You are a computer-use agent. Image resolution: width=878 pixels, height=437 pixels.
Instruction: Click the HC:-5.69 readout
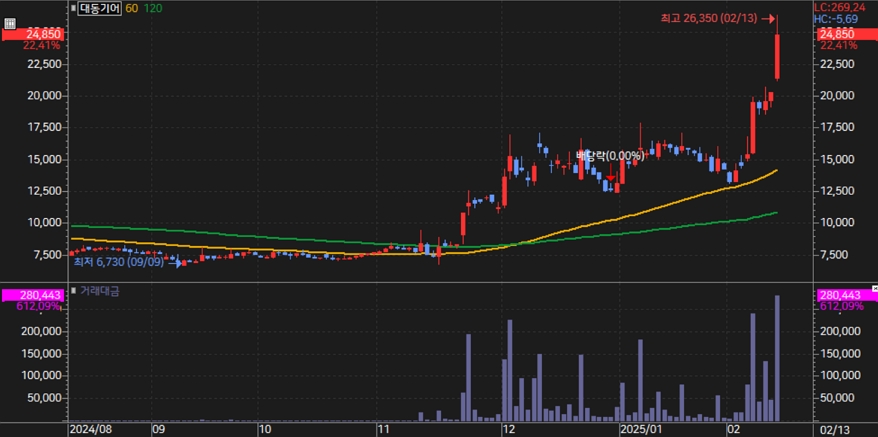click(838, 19)
